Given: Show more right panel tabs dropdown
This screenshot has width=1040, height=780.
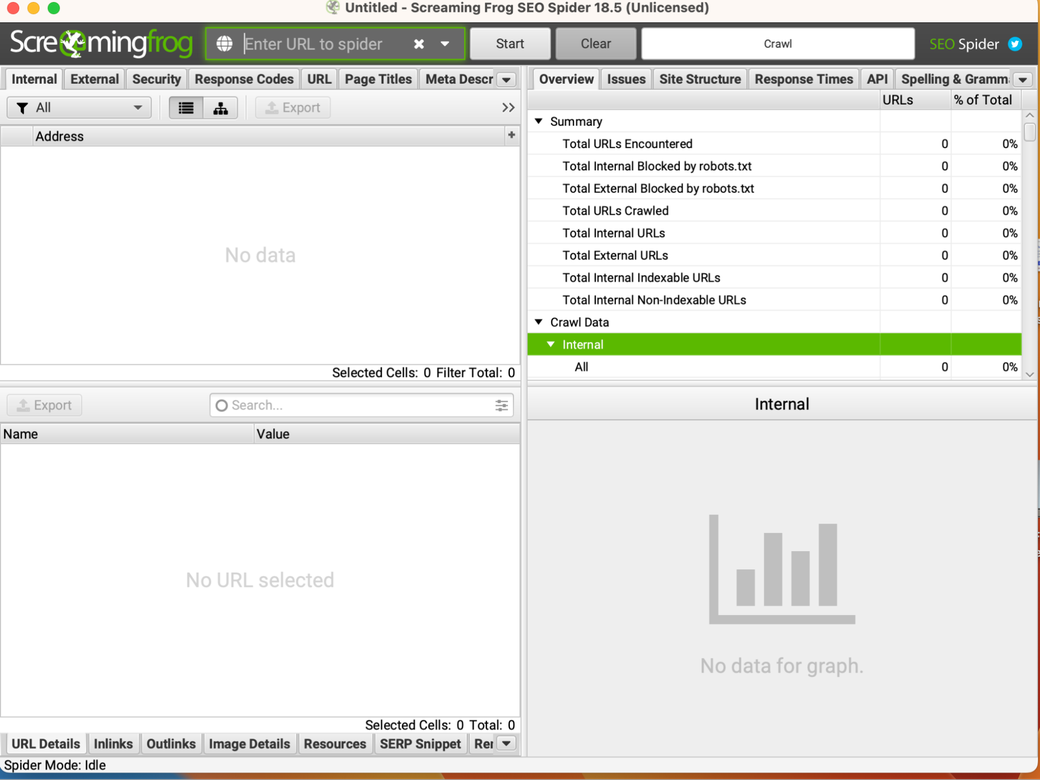Looking at the screenshot, I should click(1023, 80).
